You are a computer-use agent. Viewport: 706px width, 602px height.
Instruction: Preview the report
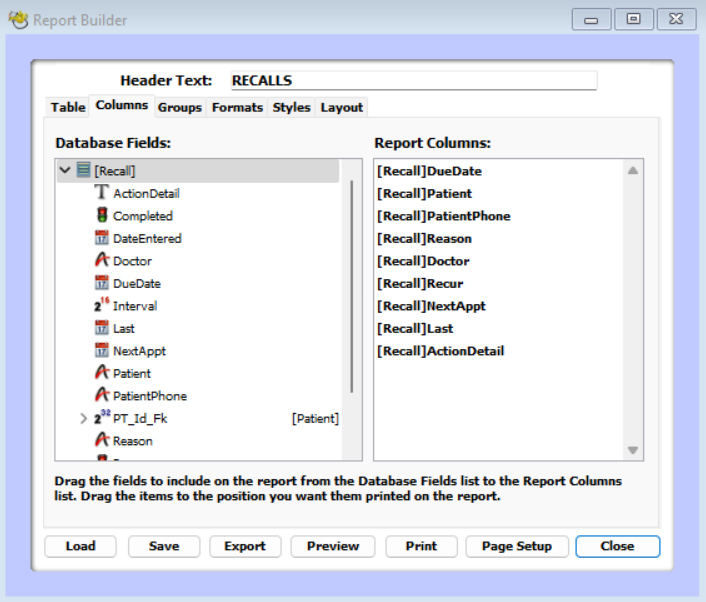coord(333,546)
